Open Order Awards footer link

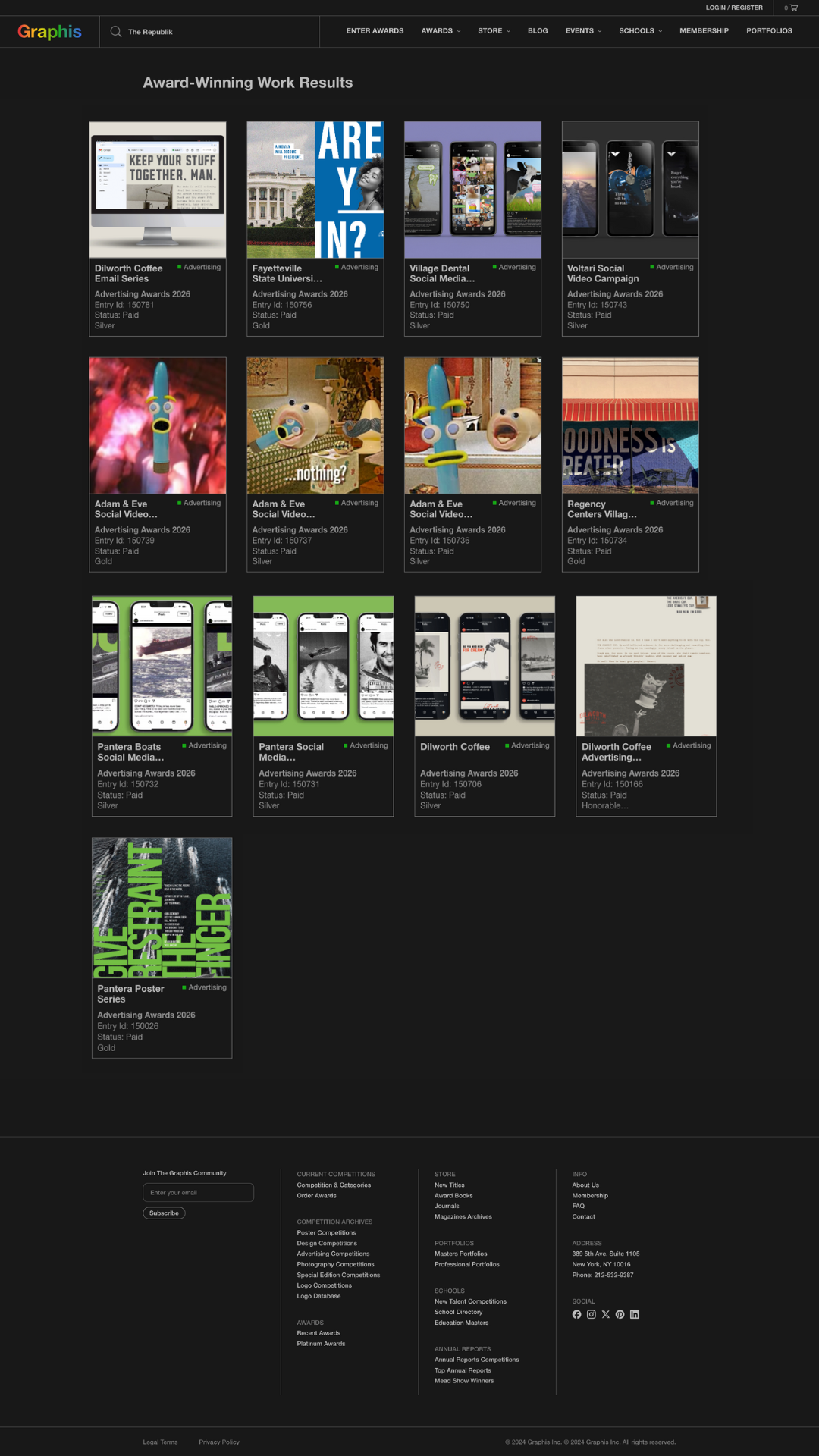(x=316, y=1195)
